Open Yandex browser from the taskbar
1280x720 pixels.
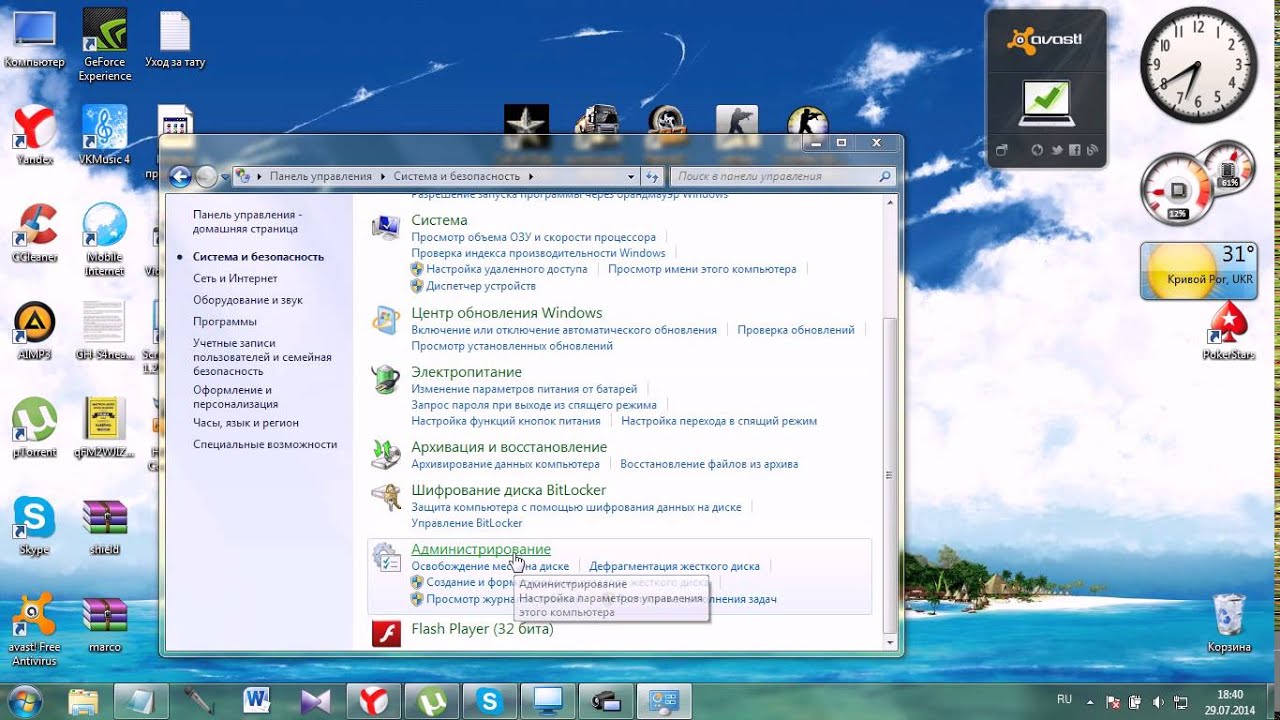coord(374,701)
